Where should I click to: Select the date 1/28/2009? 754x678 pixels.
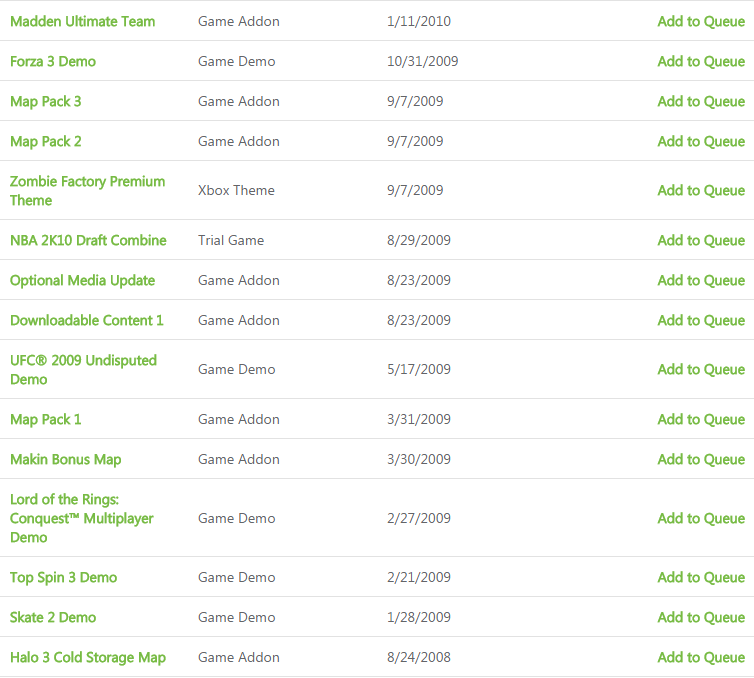pyautogui.click(x=419, y=617)
